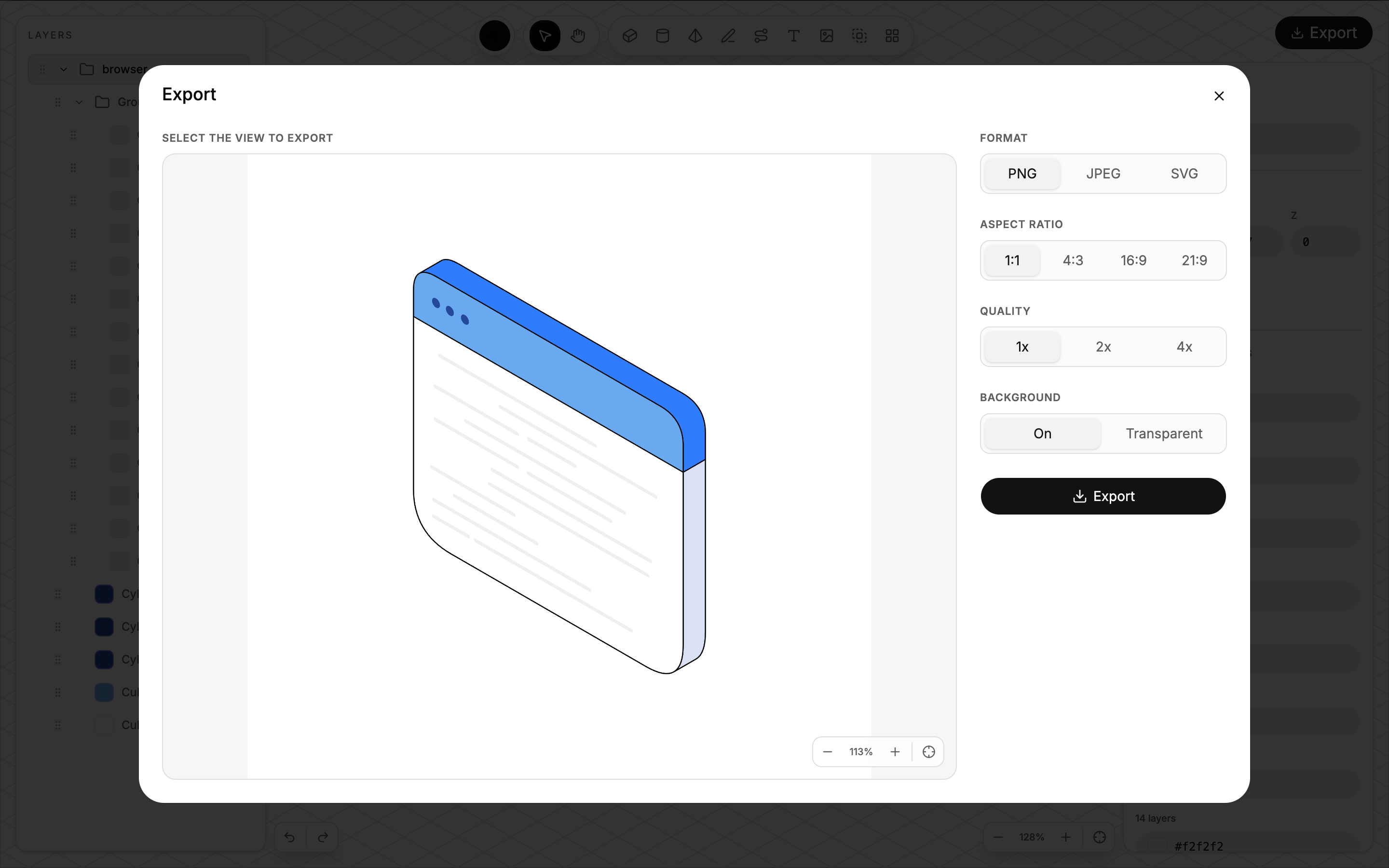Recenter the main canvas view
The width and height of the screenshot is (1389, 868).
pos(1100,837)
